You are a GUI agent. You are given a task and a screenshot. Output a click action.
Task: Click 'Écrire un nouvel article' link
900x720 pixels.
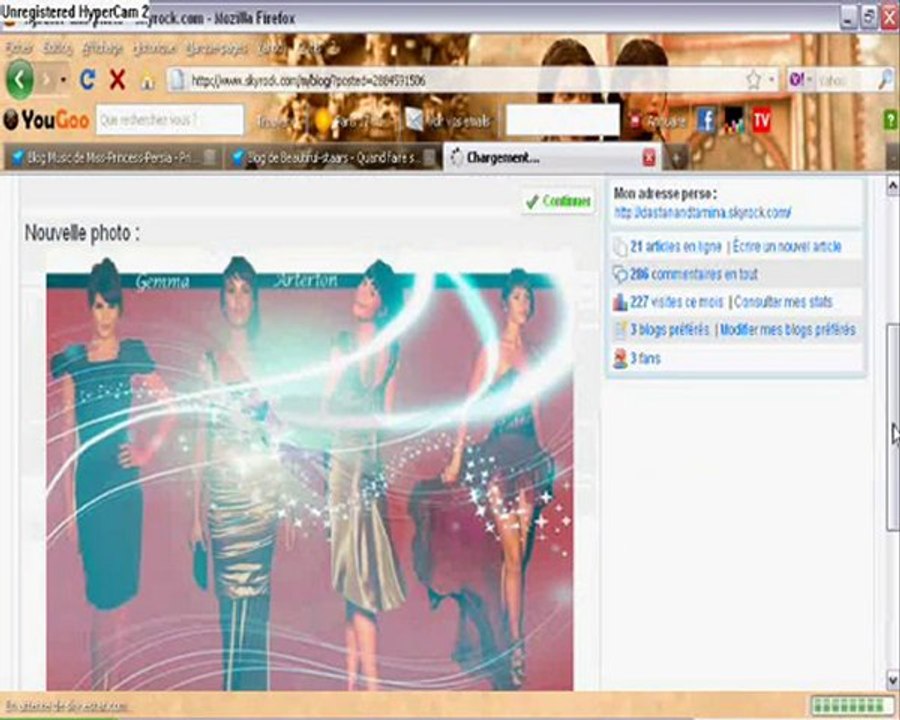coord(787,247)
